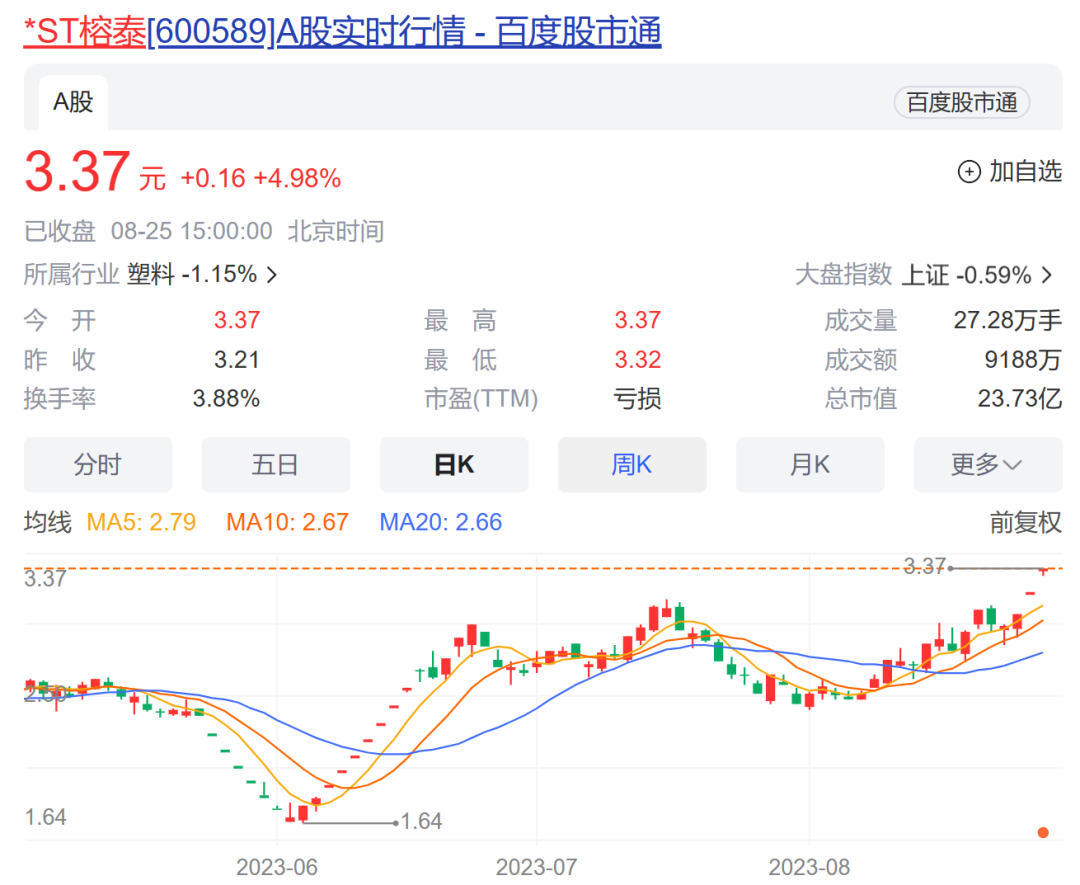Click the 3.37 high price marker on chart

tap(924, 566)
